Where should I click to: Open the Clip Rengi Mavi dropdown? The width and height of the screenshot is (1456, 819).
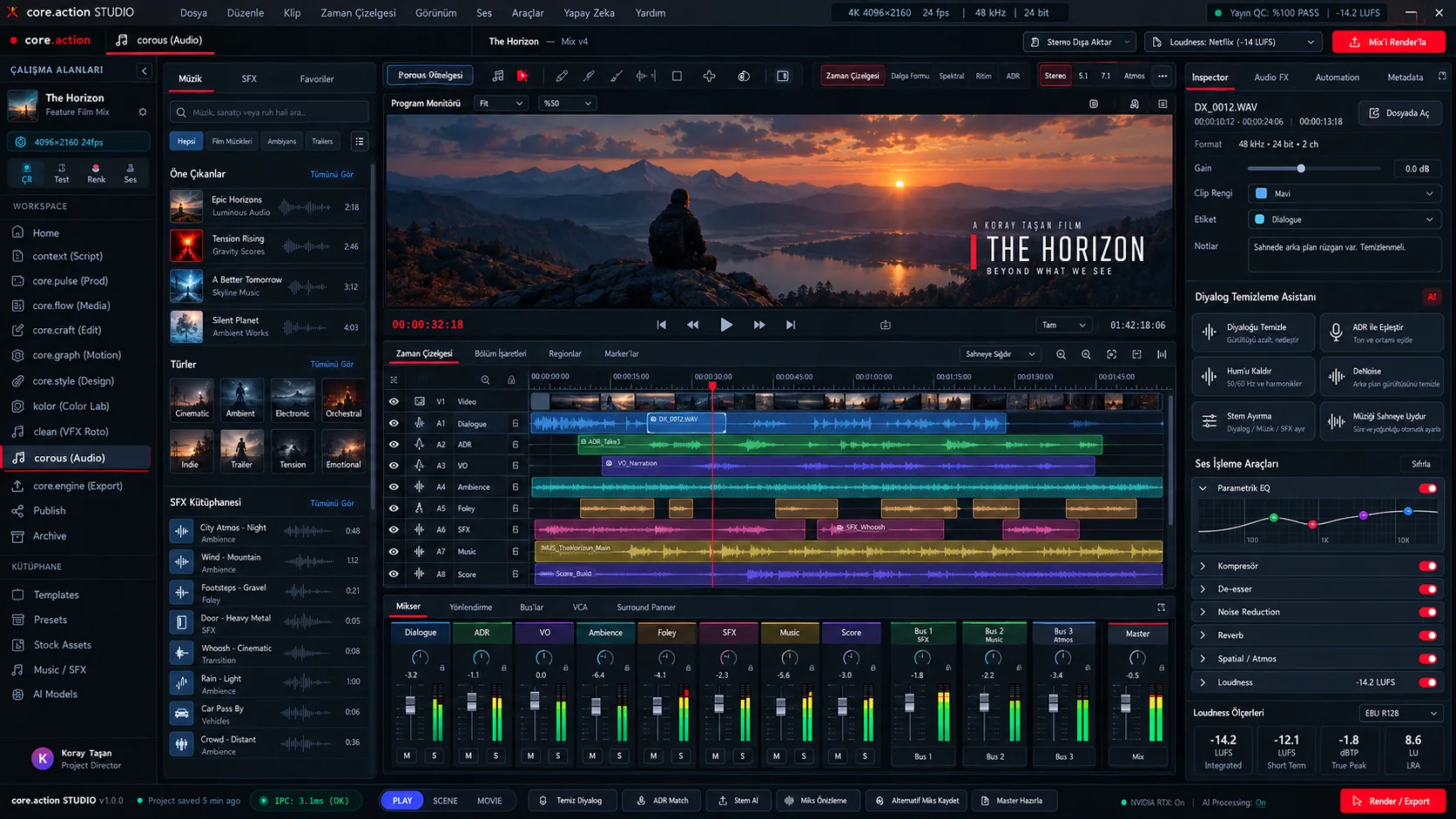(x=1345, y=193)
